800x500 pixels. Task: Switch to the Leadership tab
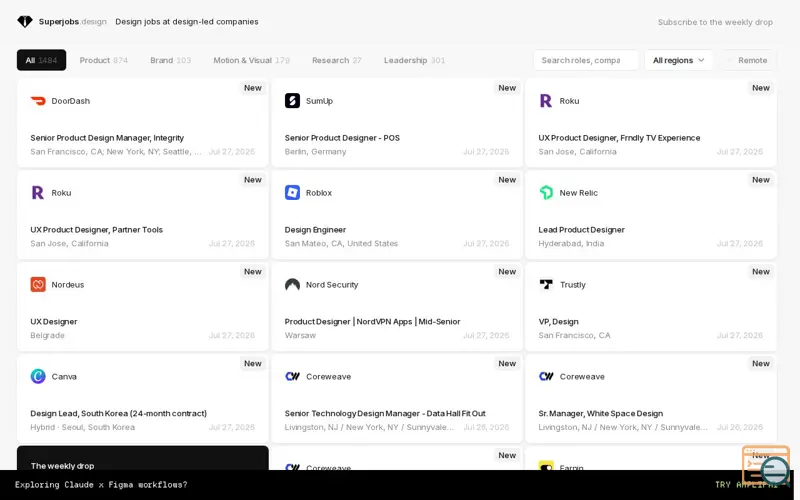coord(414,60)
